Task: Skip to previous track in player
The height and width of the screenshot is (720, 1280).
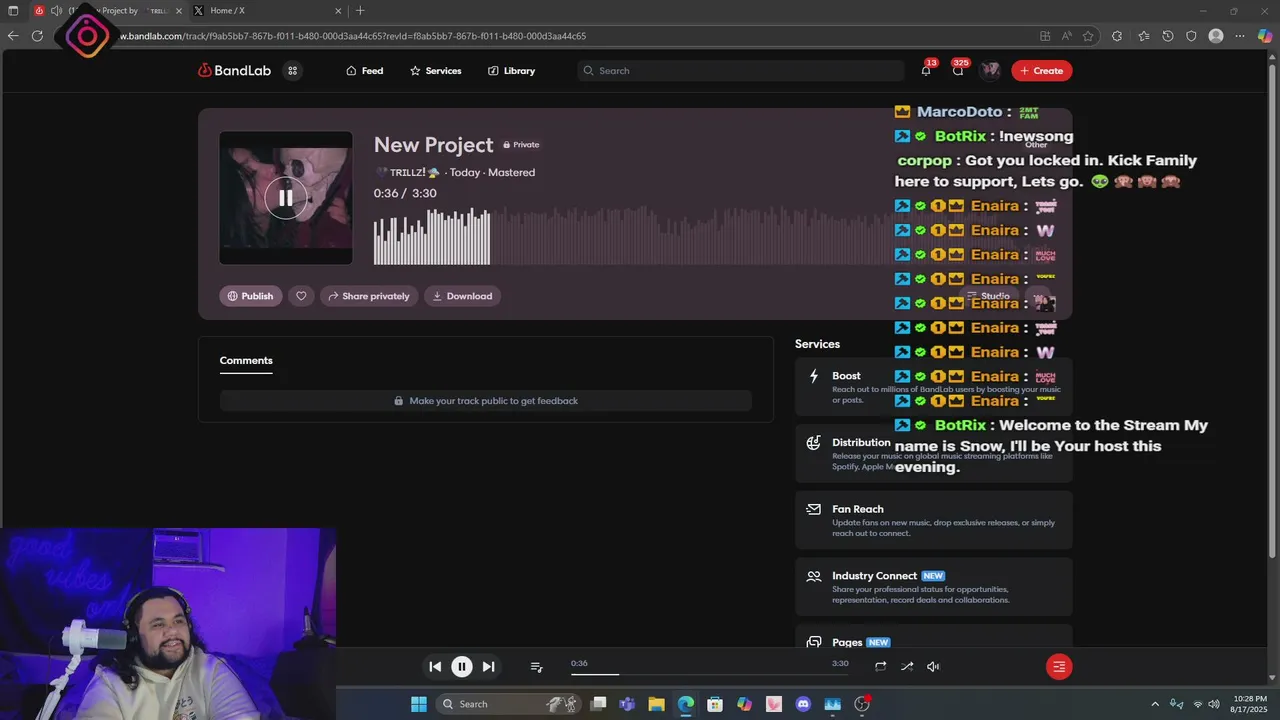Action: [x=435, y=667]
